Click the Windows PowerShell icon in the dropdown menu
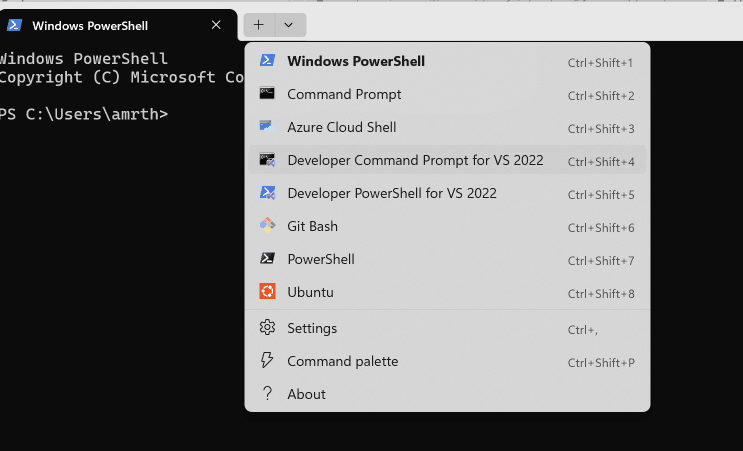Screen dimensions: 743x451 267,61
